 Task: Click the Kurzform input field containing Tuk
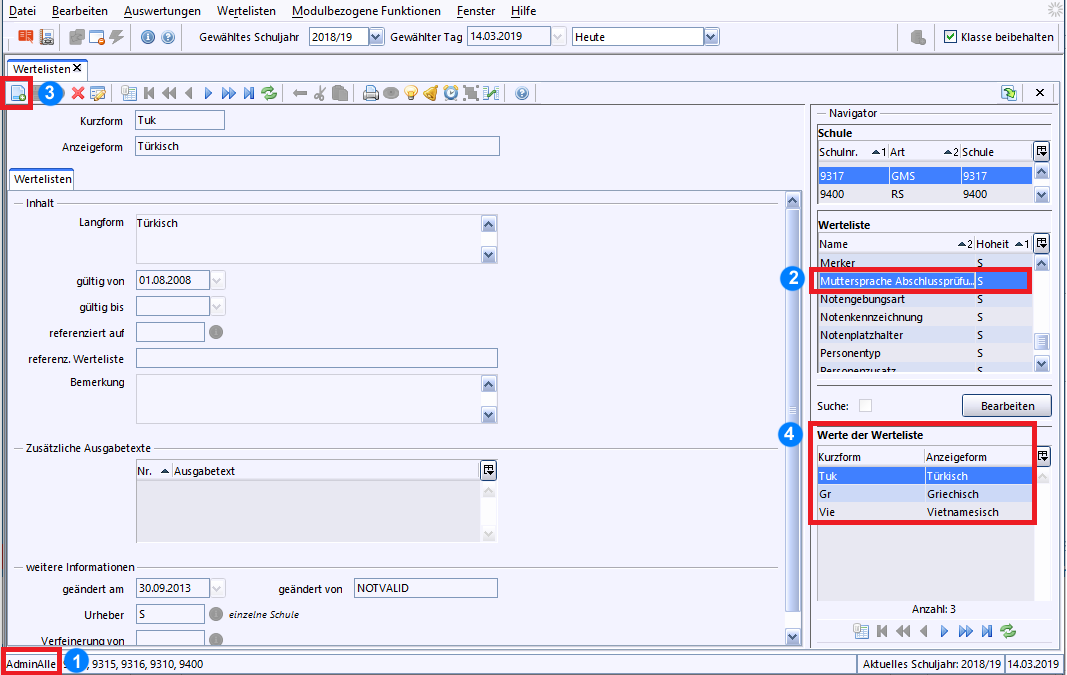tap(180, 120)
